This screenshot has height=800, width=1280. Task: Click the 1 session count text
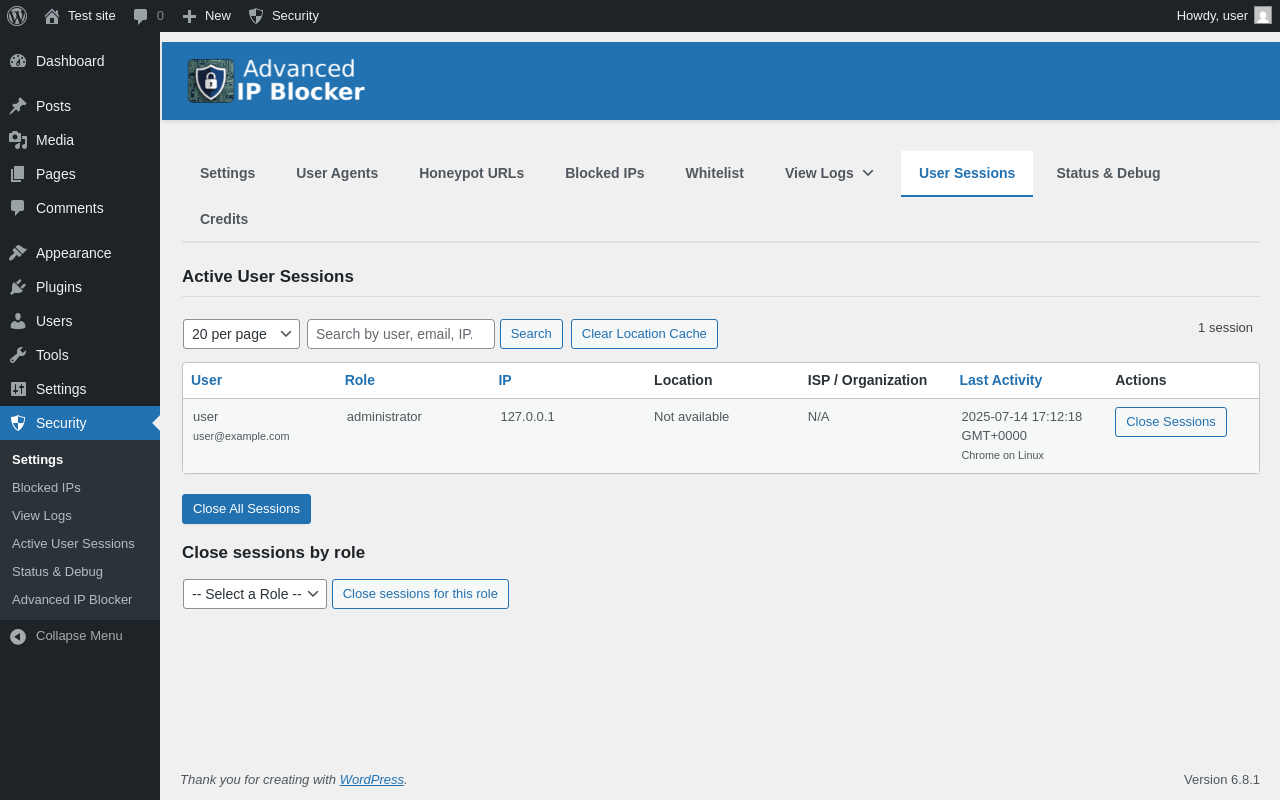point(1225,327)
